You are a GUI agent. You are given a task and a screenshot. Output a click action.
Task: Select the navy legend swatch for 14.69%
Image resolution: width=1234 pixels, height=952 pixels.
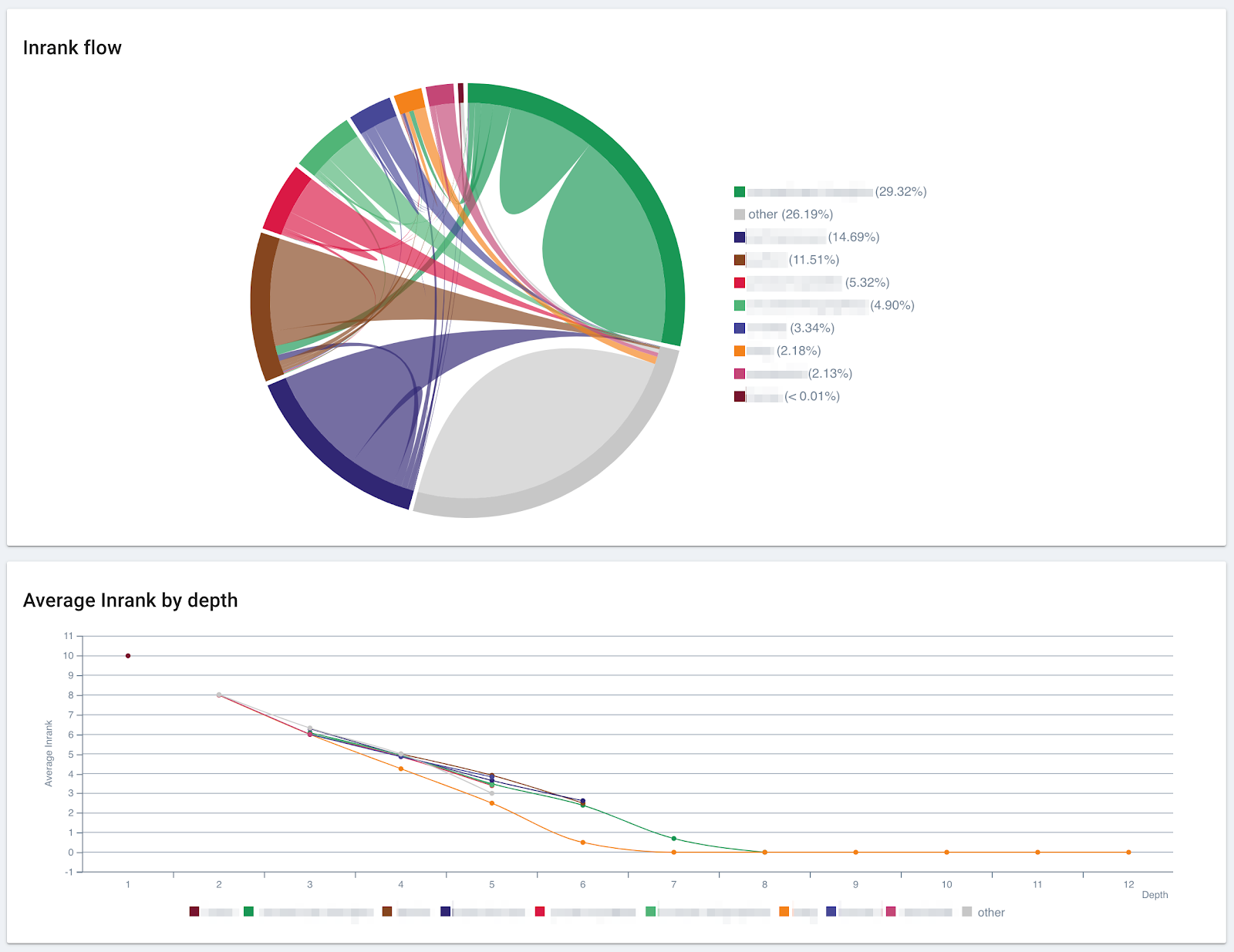coord(738,237)
